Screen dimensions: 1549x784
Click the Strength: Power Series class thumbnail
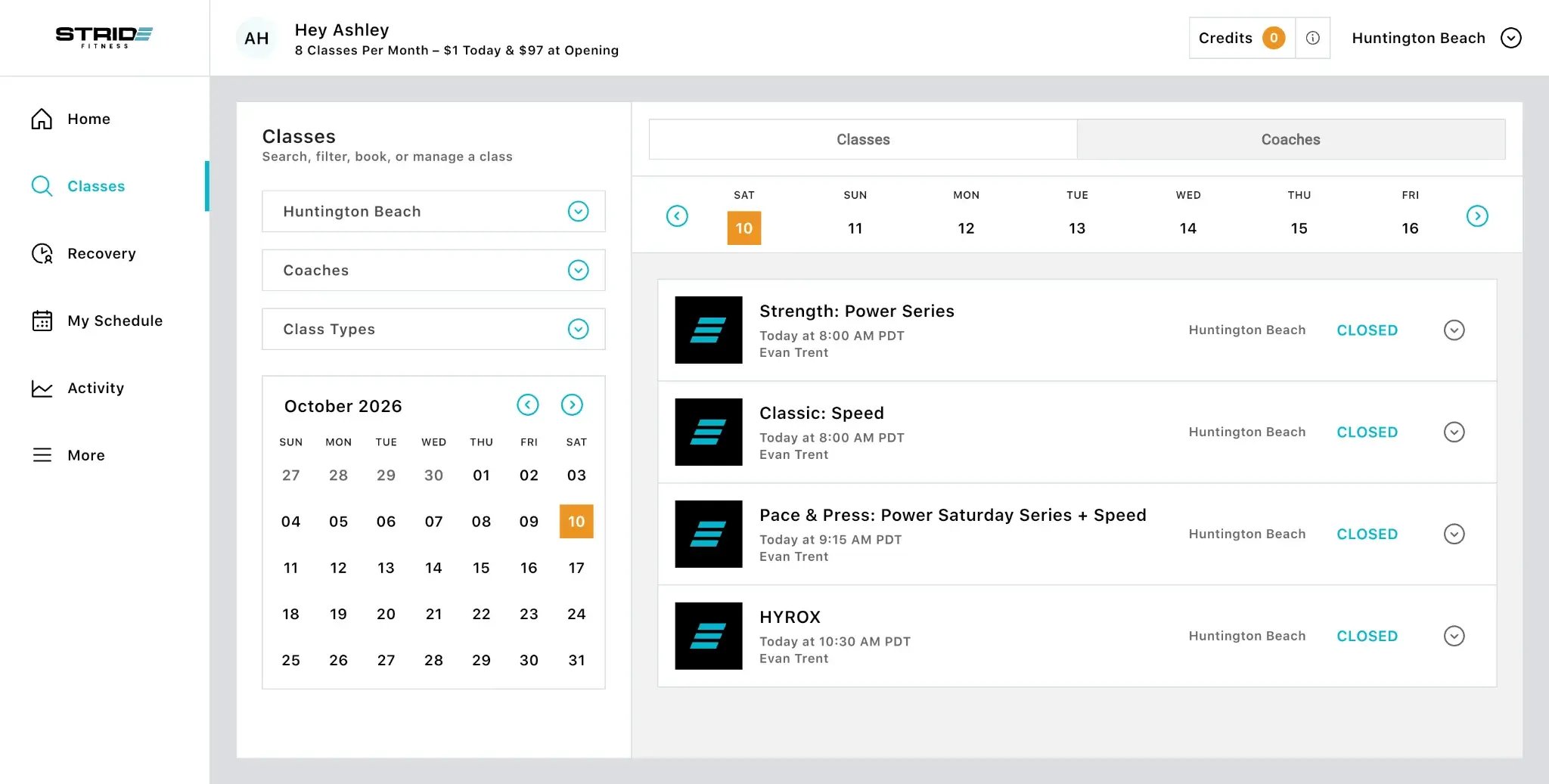(709, 330)
